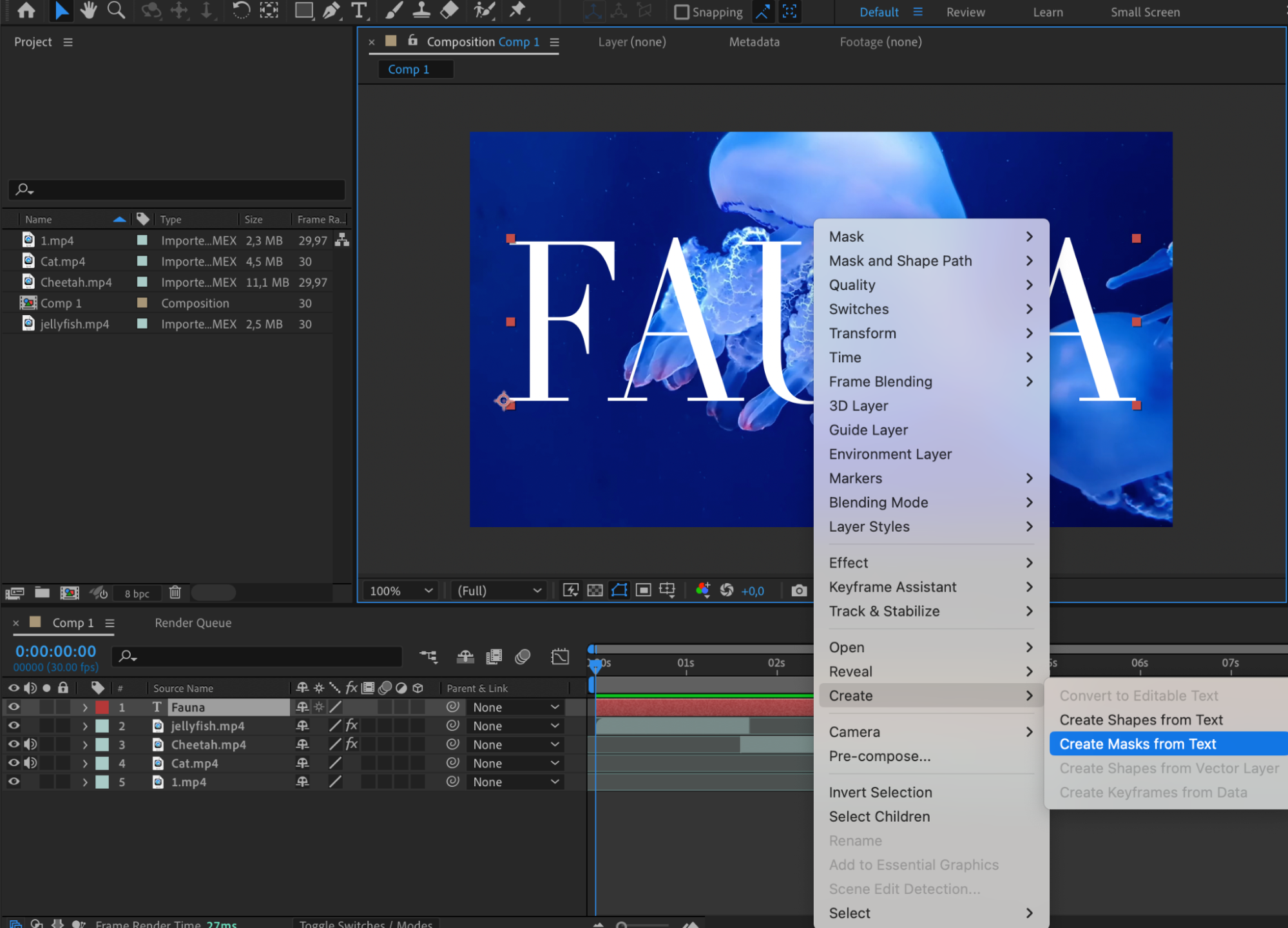Select the Zoom magnifier tool

(x=116, y=10)
